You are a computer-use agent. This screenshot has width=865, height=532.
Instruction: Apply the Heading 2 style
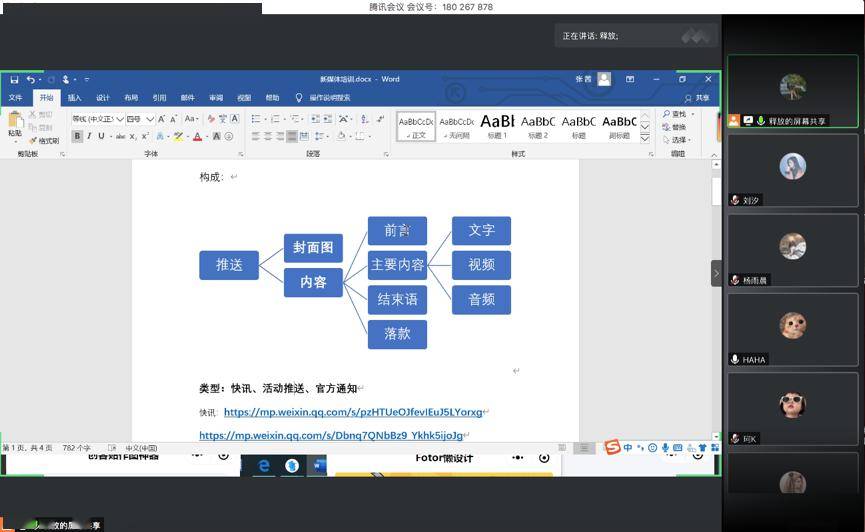538,126
